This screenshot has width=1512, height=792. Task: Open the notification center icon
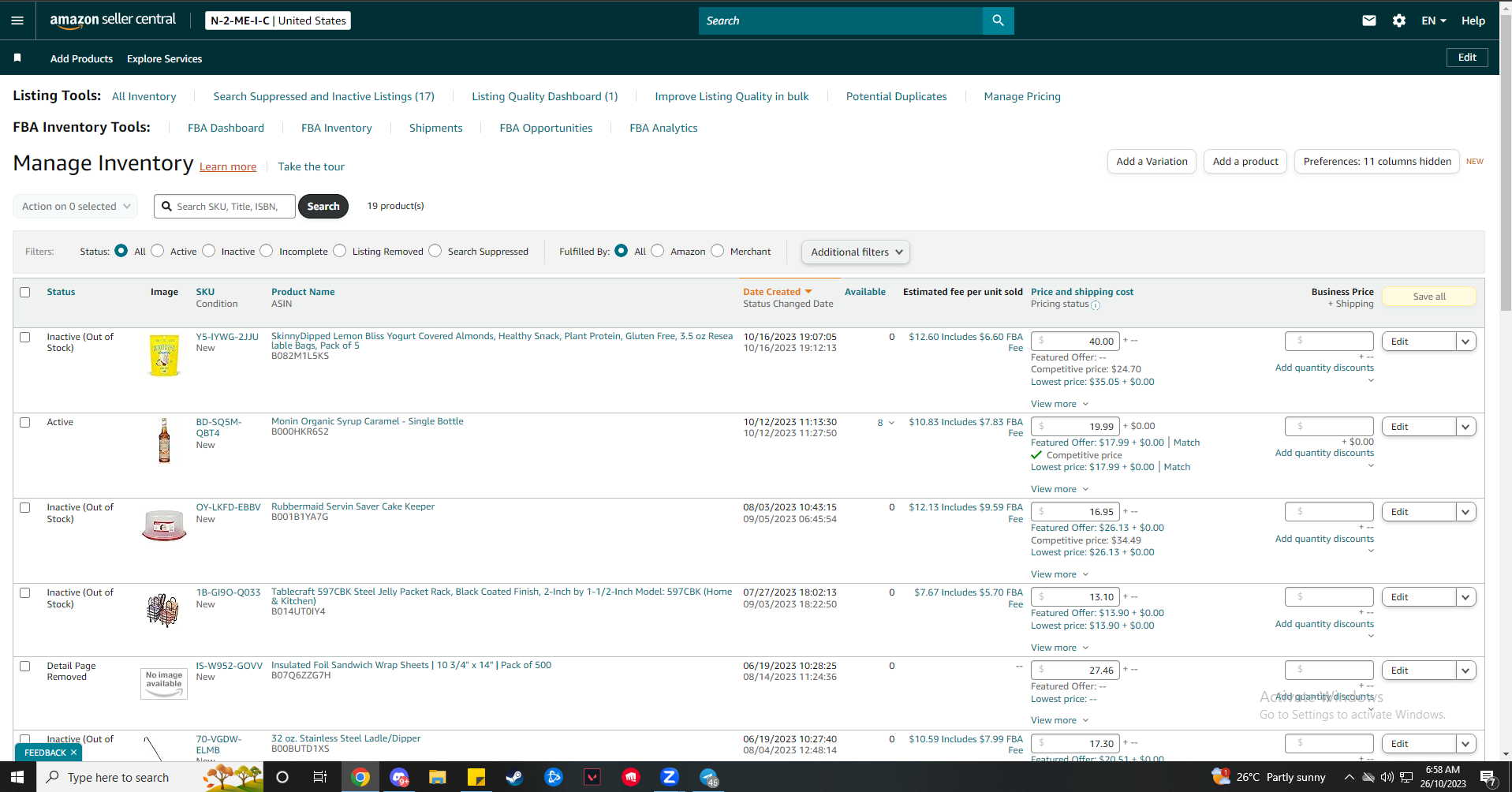1488,777
